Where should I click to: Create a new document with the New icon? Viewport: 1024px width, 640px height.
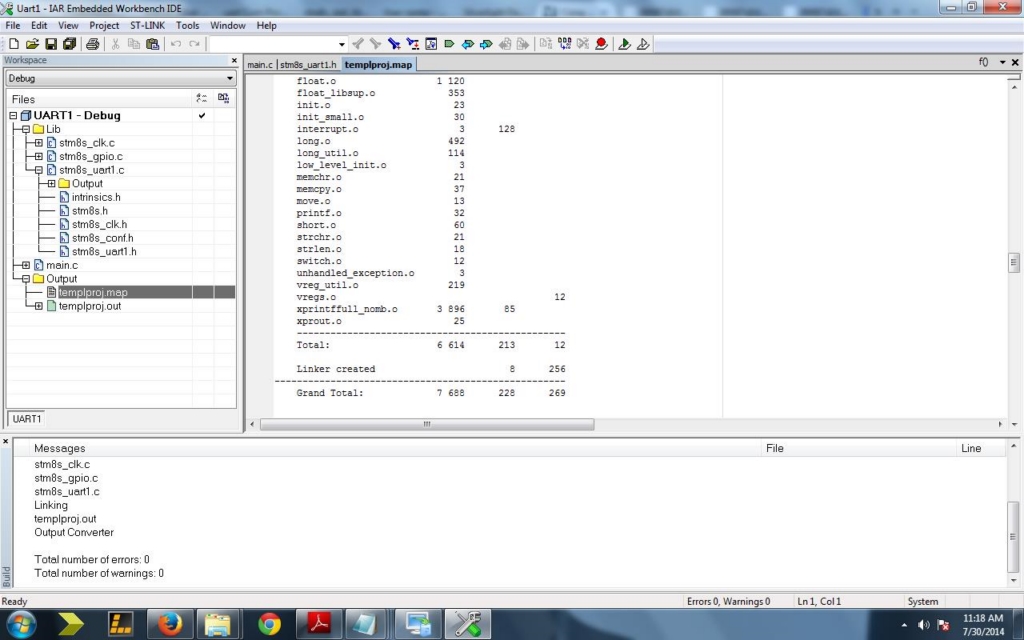click(x=14, y=44)
